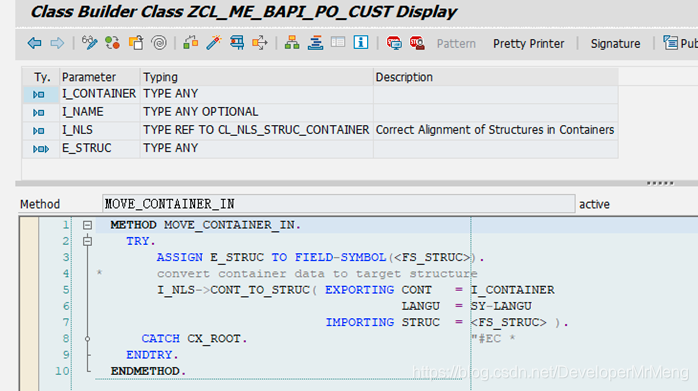Toggle Display/Change mode glasses-pencil icon
This screenshot has width=698, height=391.
(x=89, y=43)
